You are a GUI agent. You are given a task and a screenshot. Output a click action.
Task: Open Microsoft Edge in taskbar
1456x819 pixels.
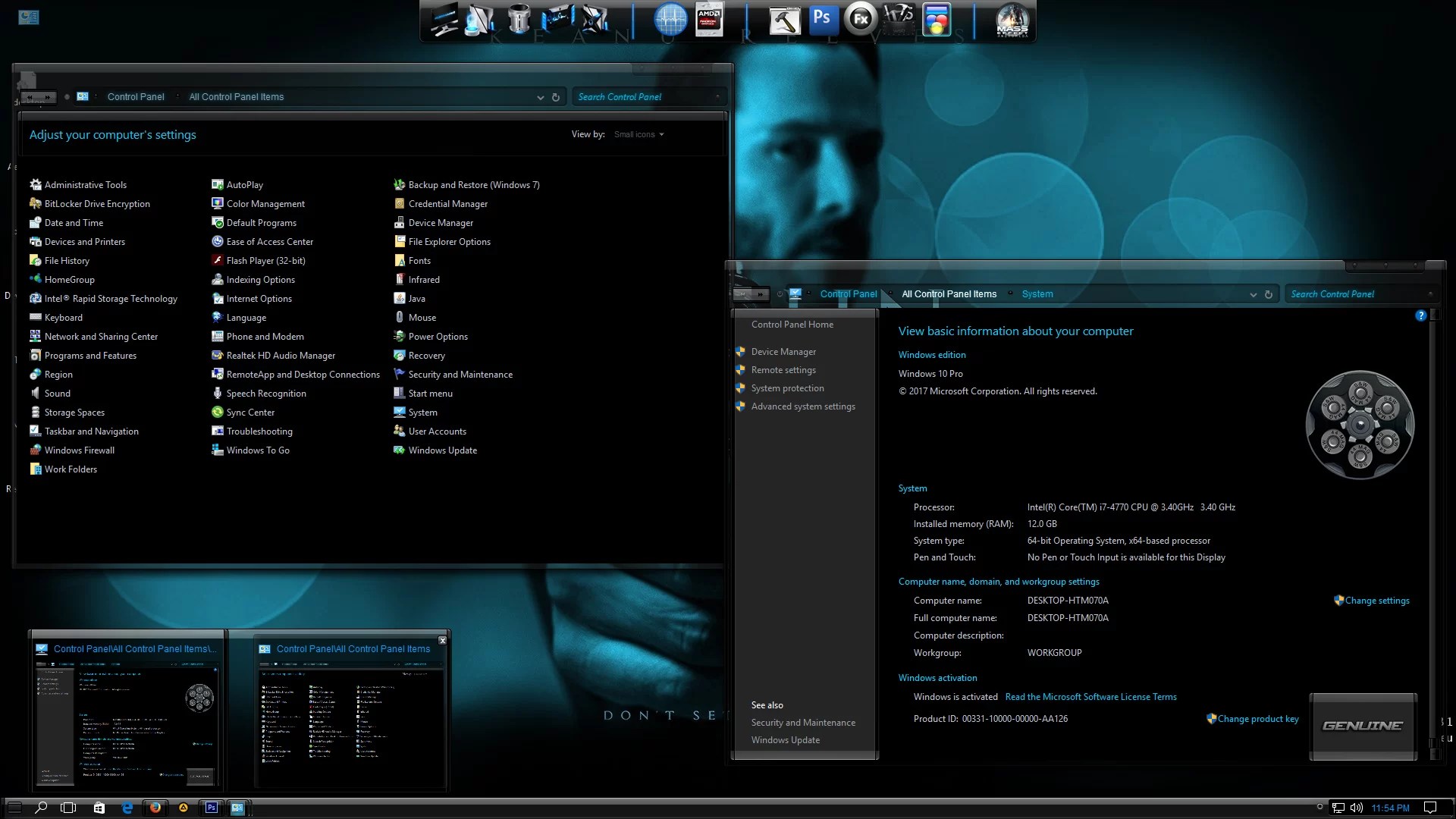pyautogui.click(x=127, y=808)
